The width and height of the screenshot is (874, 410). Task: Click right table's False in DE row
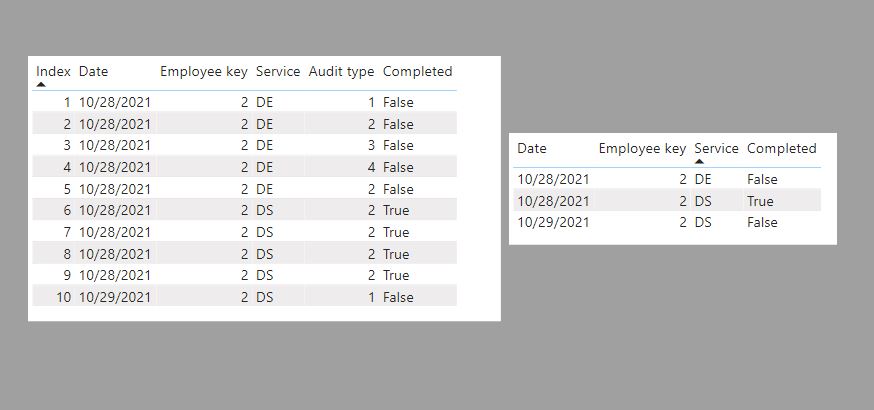pyautogui.click(x=763, y=179)
